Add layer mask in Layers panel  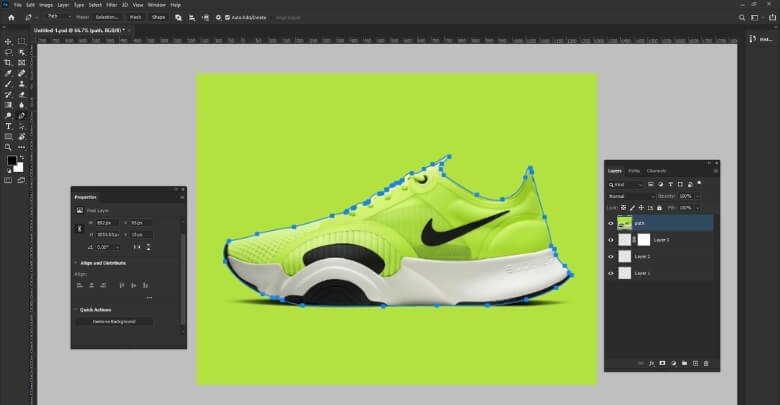click(x=663, y=363)
